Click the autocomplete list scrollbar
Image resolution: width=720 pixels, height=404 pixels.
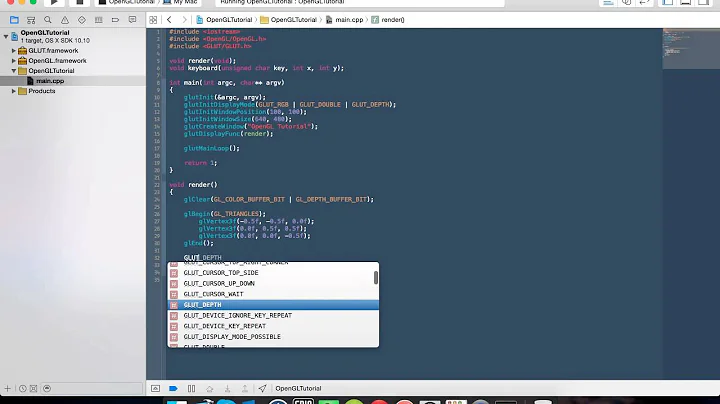(x=376, y=277)
